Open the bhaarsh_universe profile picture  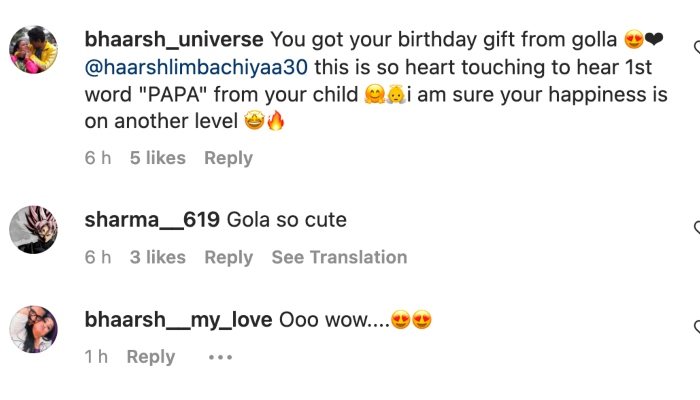click(33, 50)
